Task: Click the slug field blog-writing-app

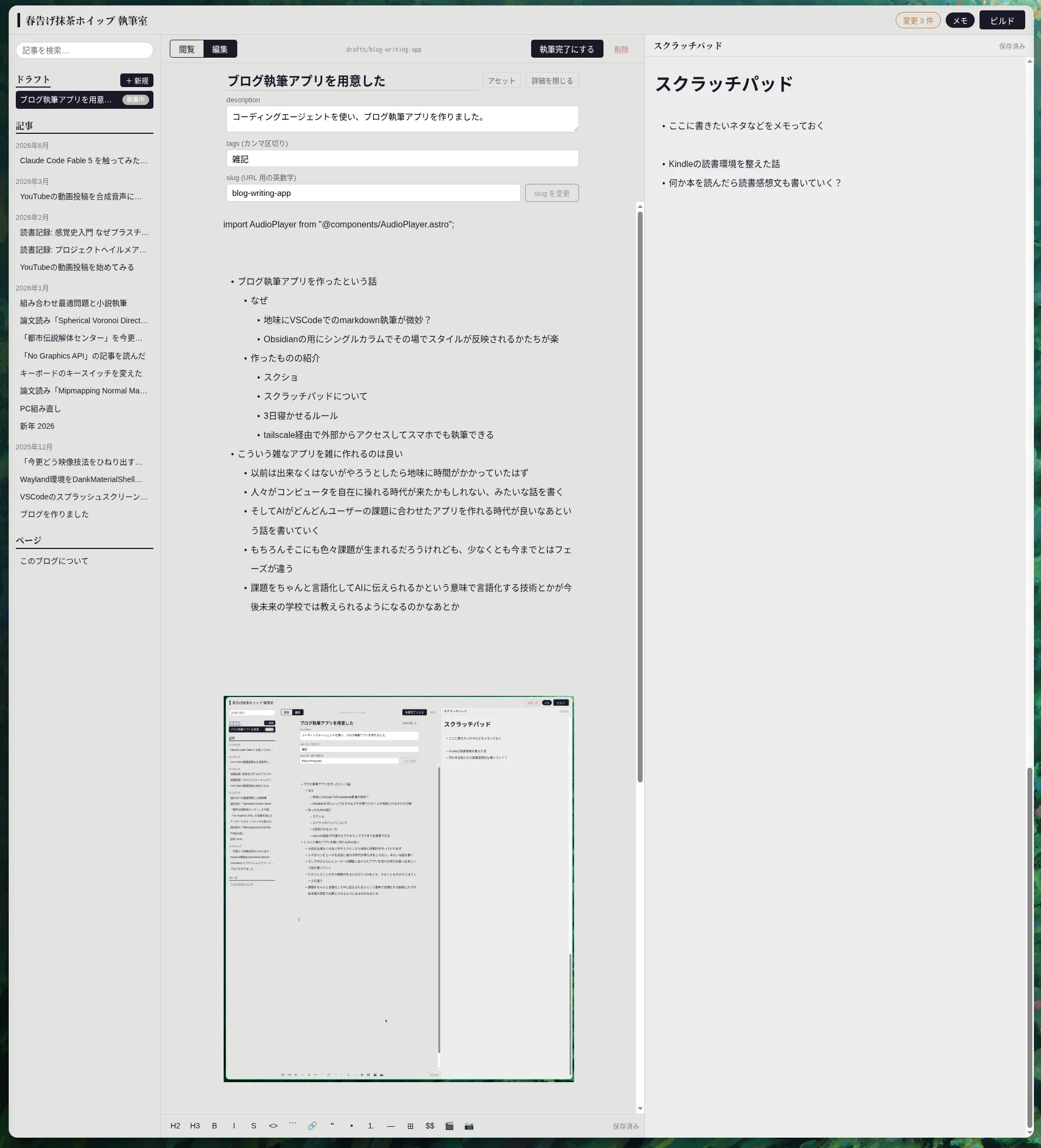Action: pyautogui.click(x=373, y=193)
